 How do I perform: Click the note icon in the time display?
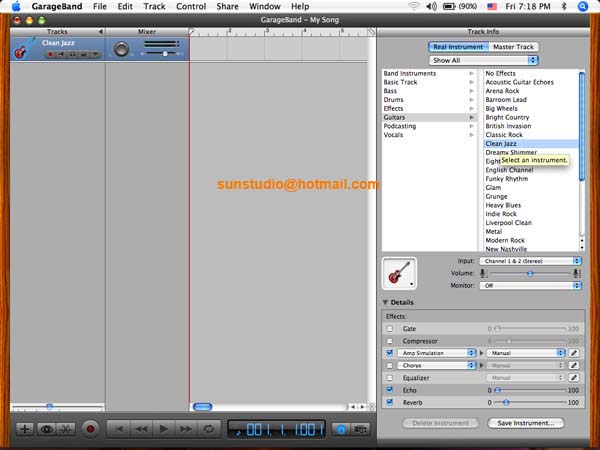click(x=238, y=432)
